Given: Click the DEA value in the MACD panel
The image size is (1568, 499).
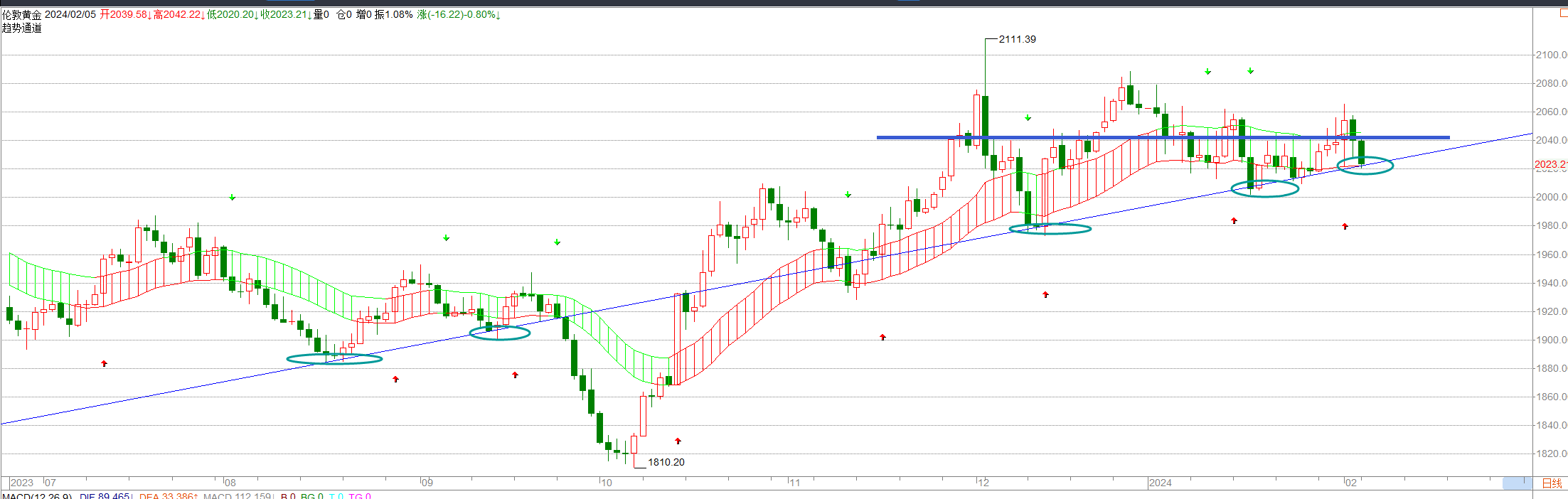Looking at the screenshot, I should pyautogui.click(x=169, y=496).
